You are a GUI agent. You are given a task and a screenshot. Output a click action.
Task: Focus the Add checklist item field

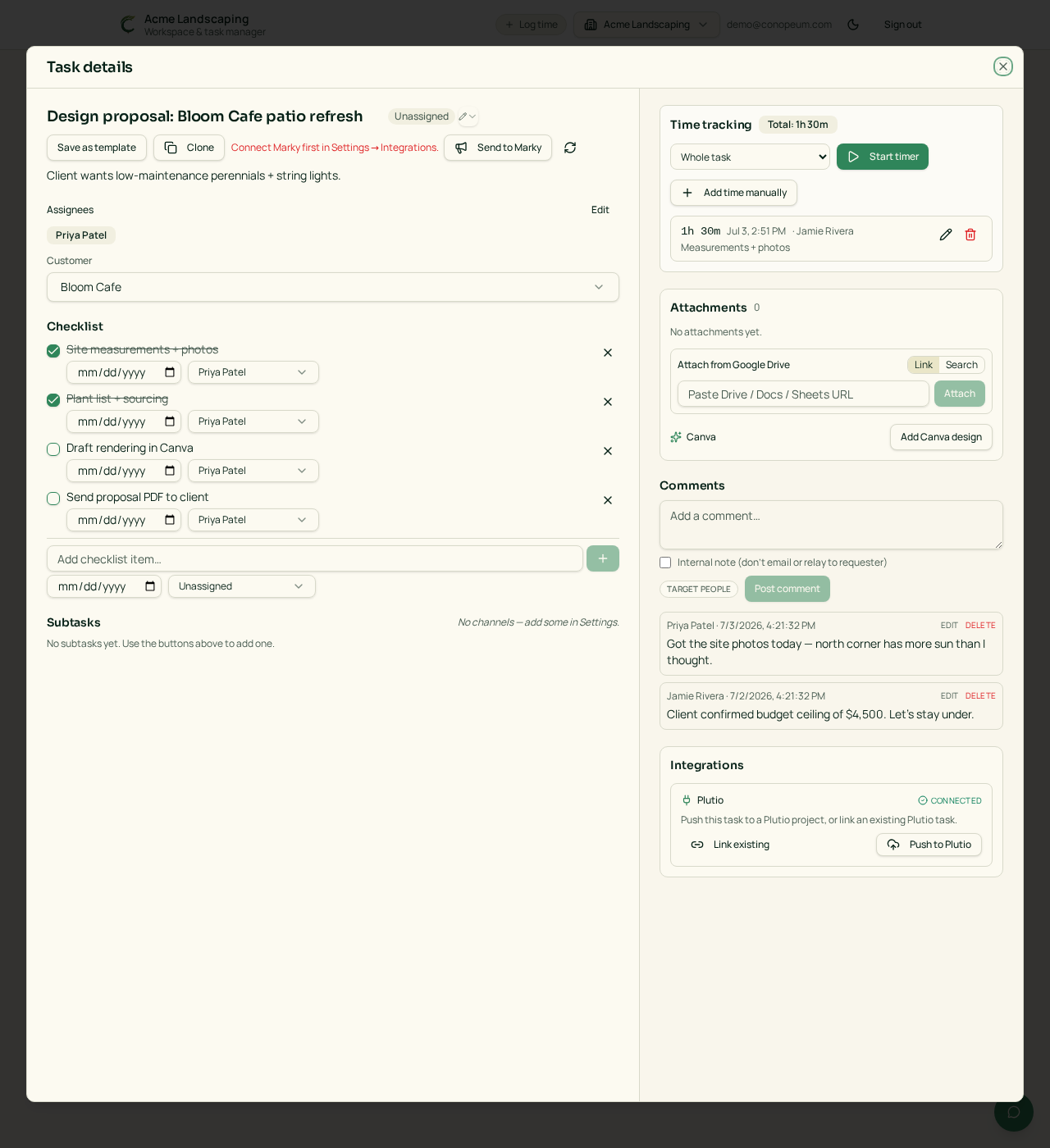(x=315, y=558)
